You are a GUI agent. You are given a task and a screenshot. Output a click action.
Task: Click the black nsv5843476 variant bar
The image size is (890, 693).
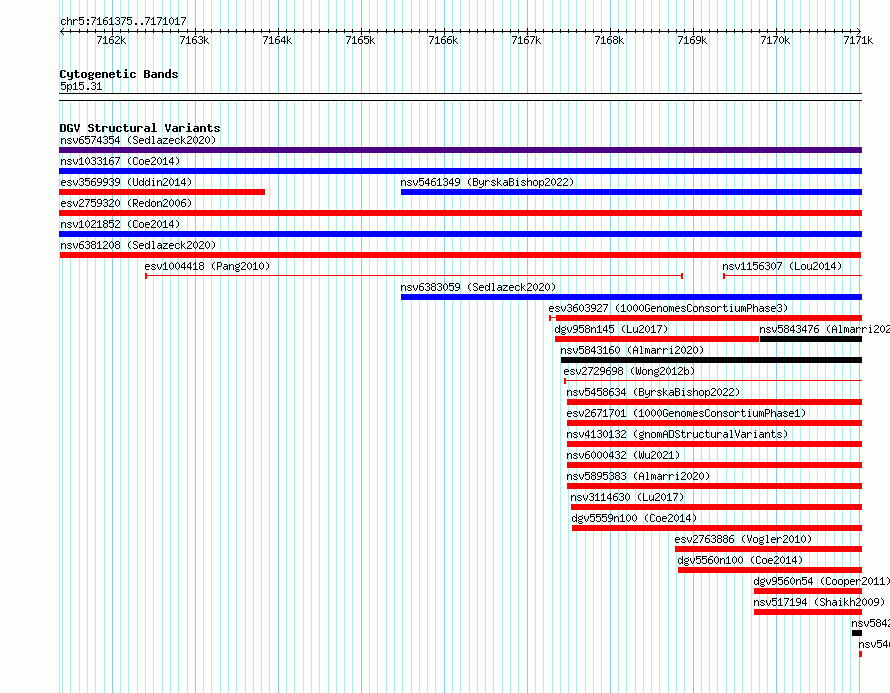tap(811, 339)
